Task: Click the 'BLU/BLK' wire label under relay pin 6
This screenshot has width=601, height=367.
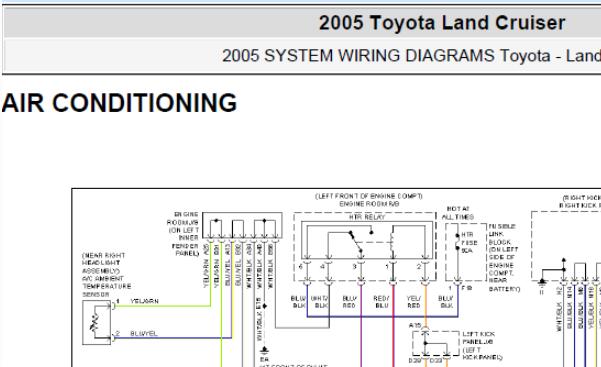Action: [x=298, y=302]
